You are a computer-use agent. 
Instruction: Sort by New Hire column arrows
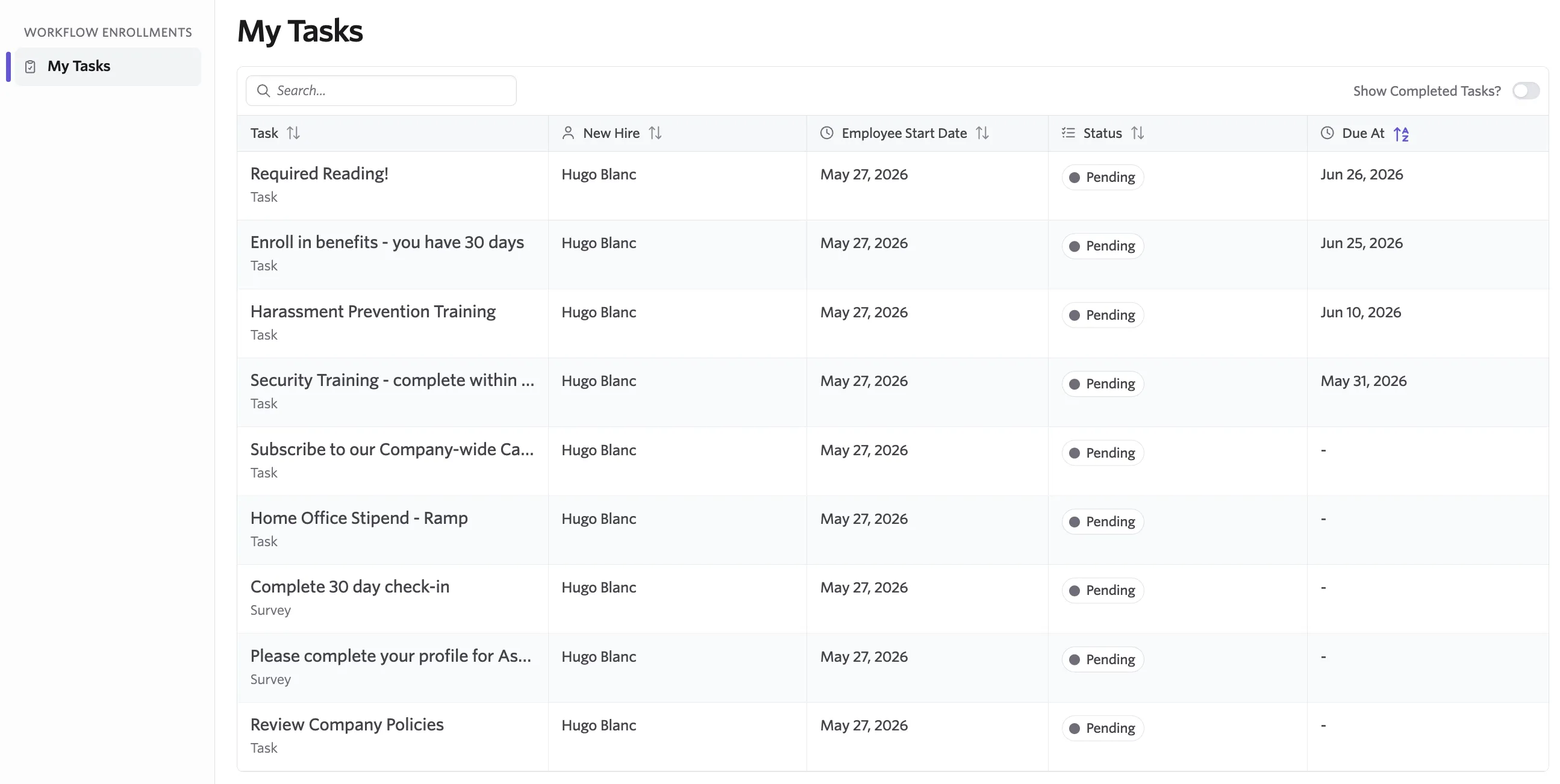point(655,133)
